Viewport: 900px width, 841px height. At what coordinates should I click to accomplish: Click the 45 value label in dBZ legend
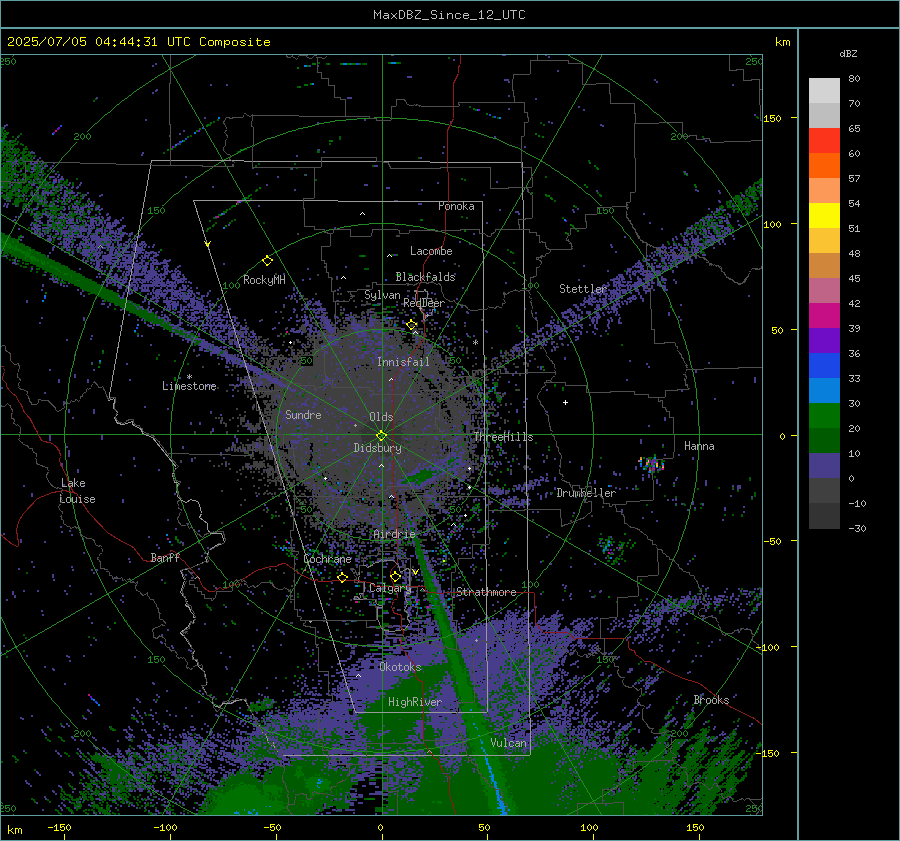[854, 278]
